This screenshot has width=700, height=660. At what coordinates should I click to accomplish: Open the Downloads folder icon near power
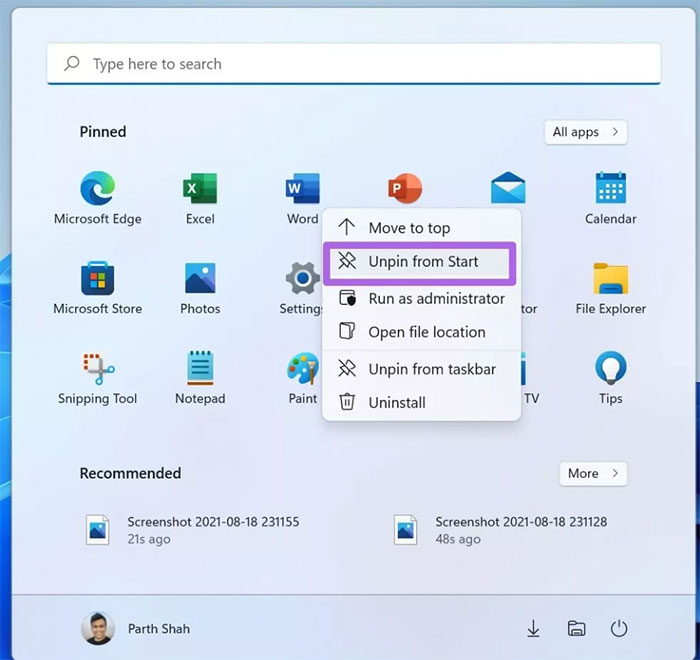click(x=534, y=628)
